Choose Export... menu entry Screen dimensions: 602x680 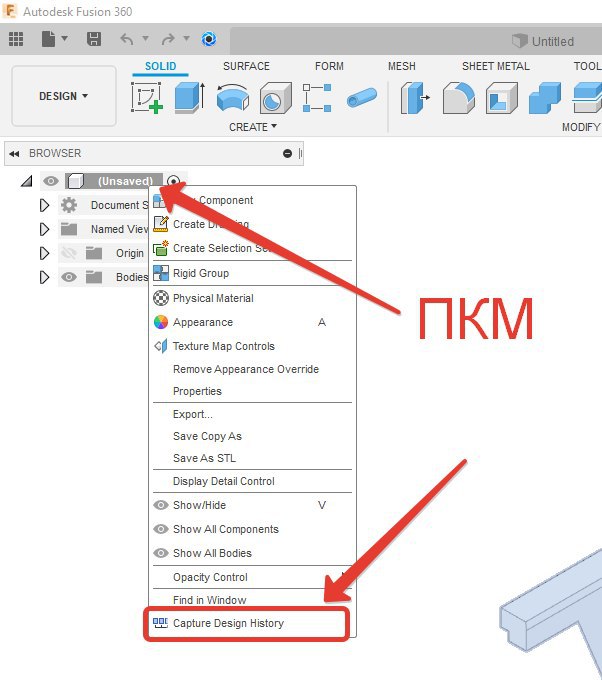(252, 414)
